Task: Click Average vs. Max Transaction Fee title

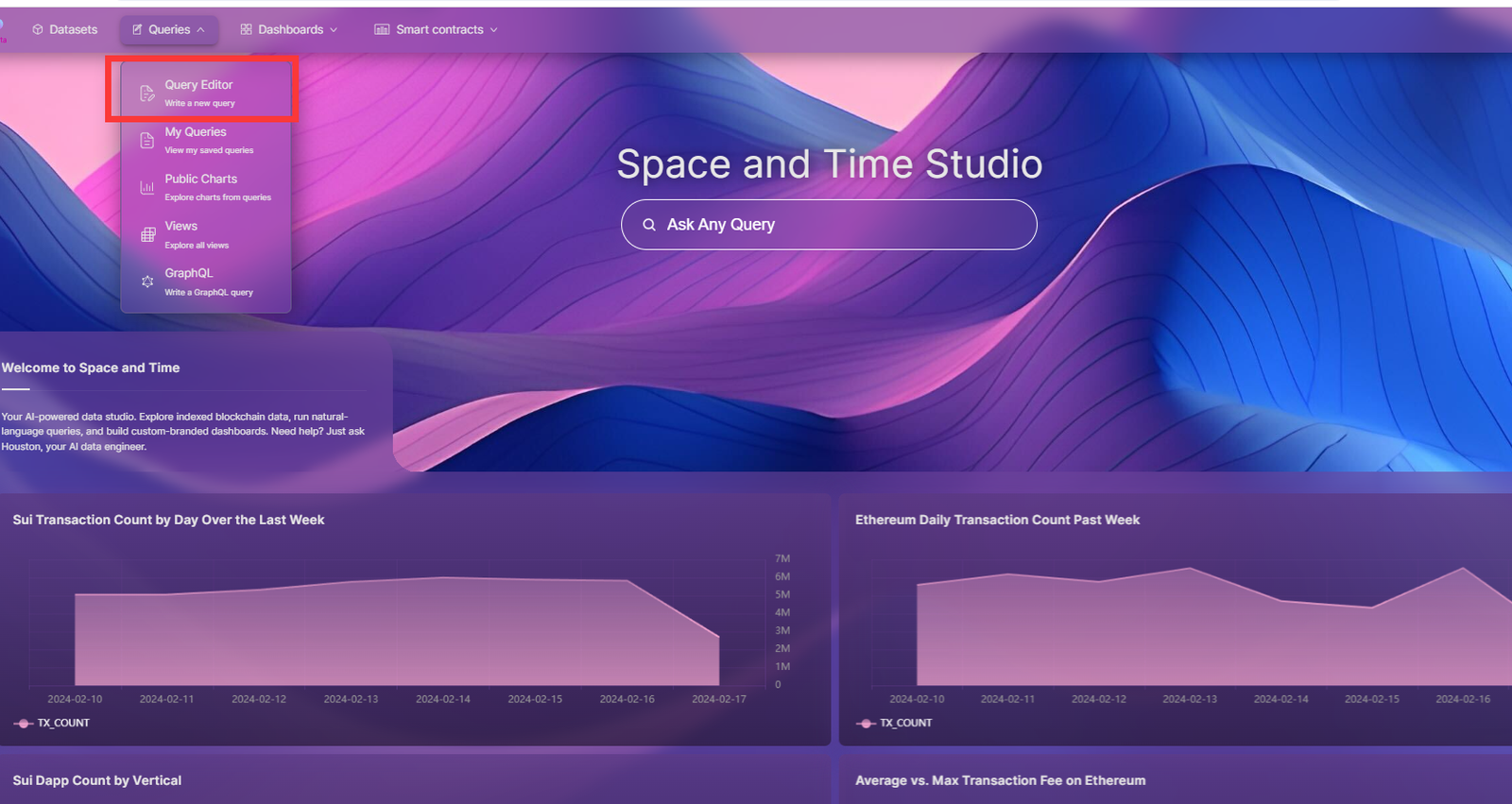Action: (1000, 780)
